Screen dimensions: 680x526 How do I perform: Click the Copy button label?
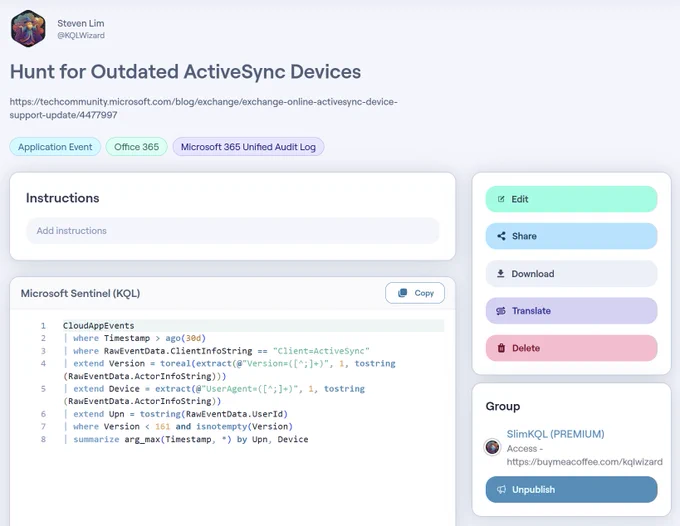click(x=424, y=293)
